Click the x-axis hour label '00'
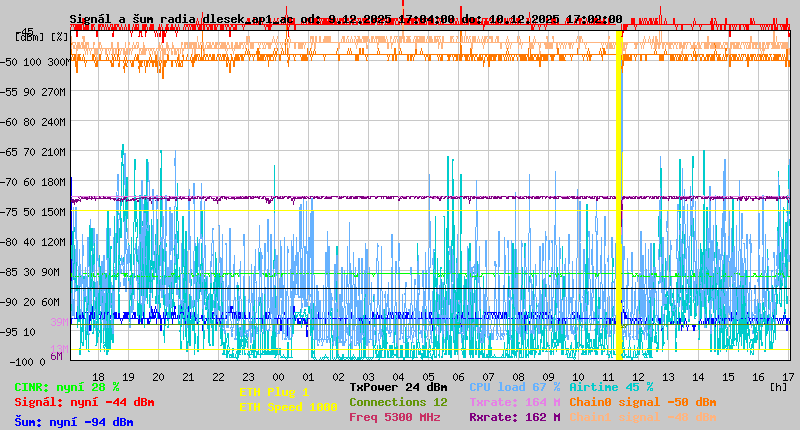Viewport: 800px width, 430px height. (x=279, y=377)
